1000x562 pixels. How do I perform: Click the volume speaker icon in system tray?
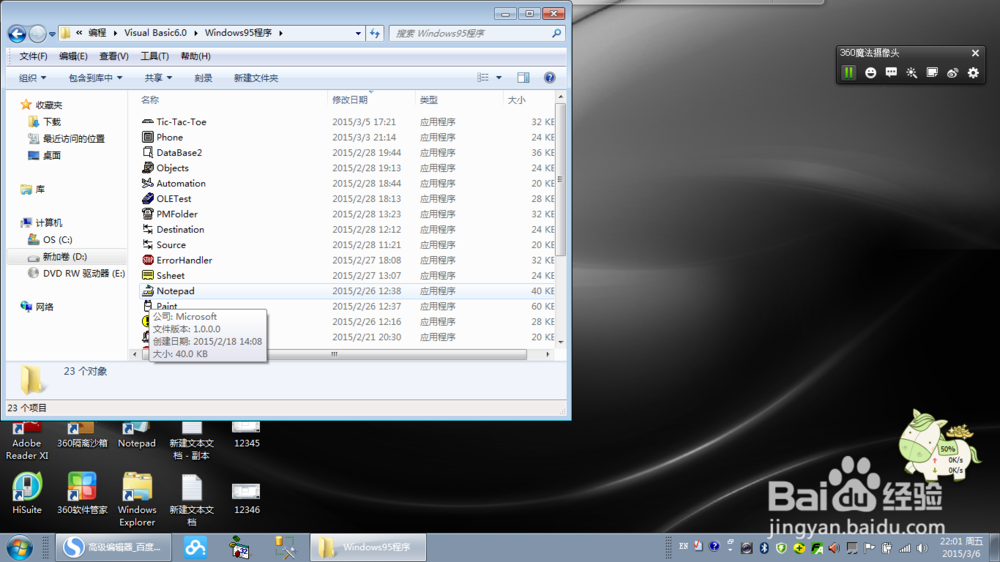(923, 548)
